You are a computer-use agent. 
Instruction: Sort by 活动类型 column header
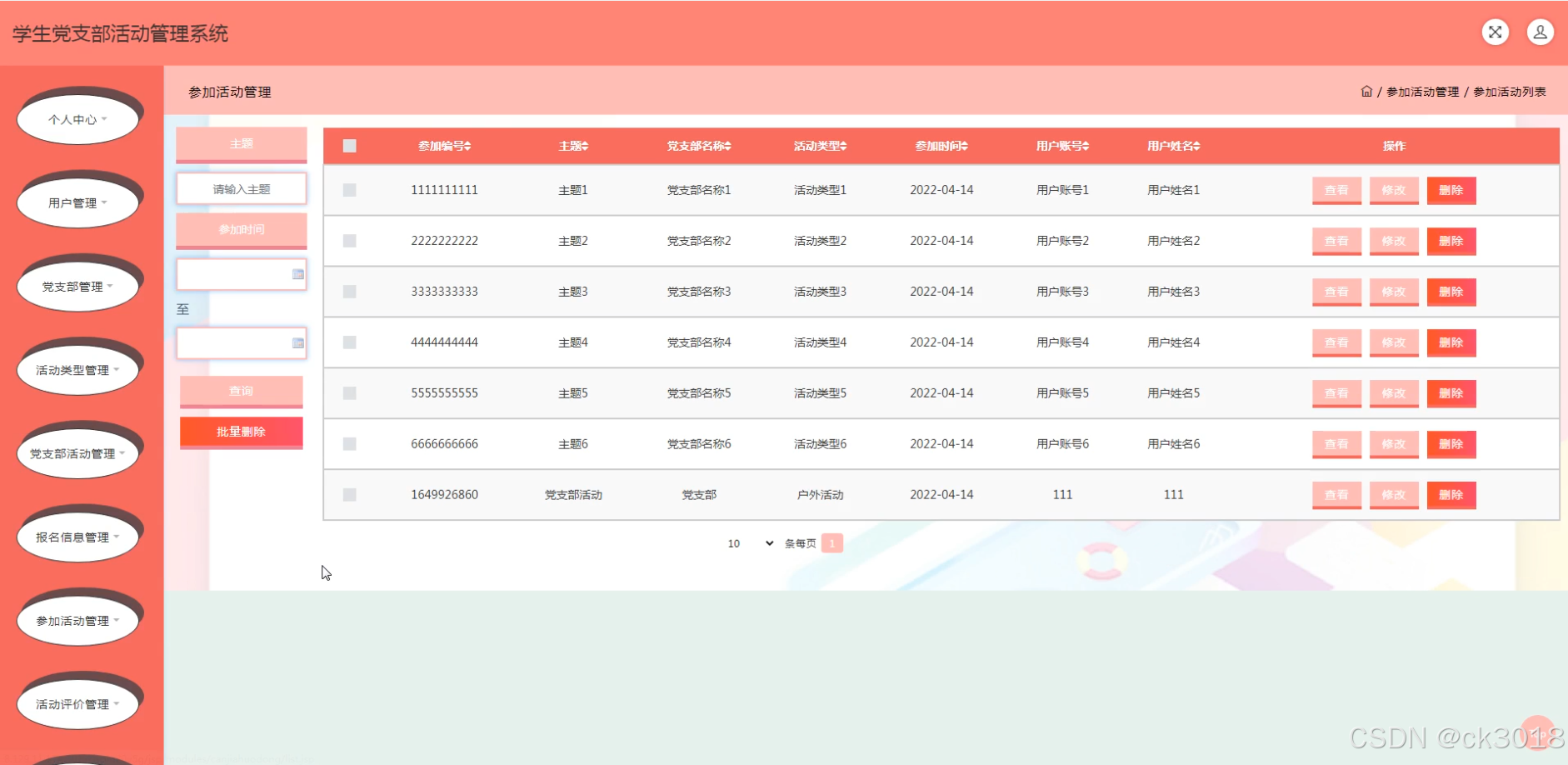[821, 146]
